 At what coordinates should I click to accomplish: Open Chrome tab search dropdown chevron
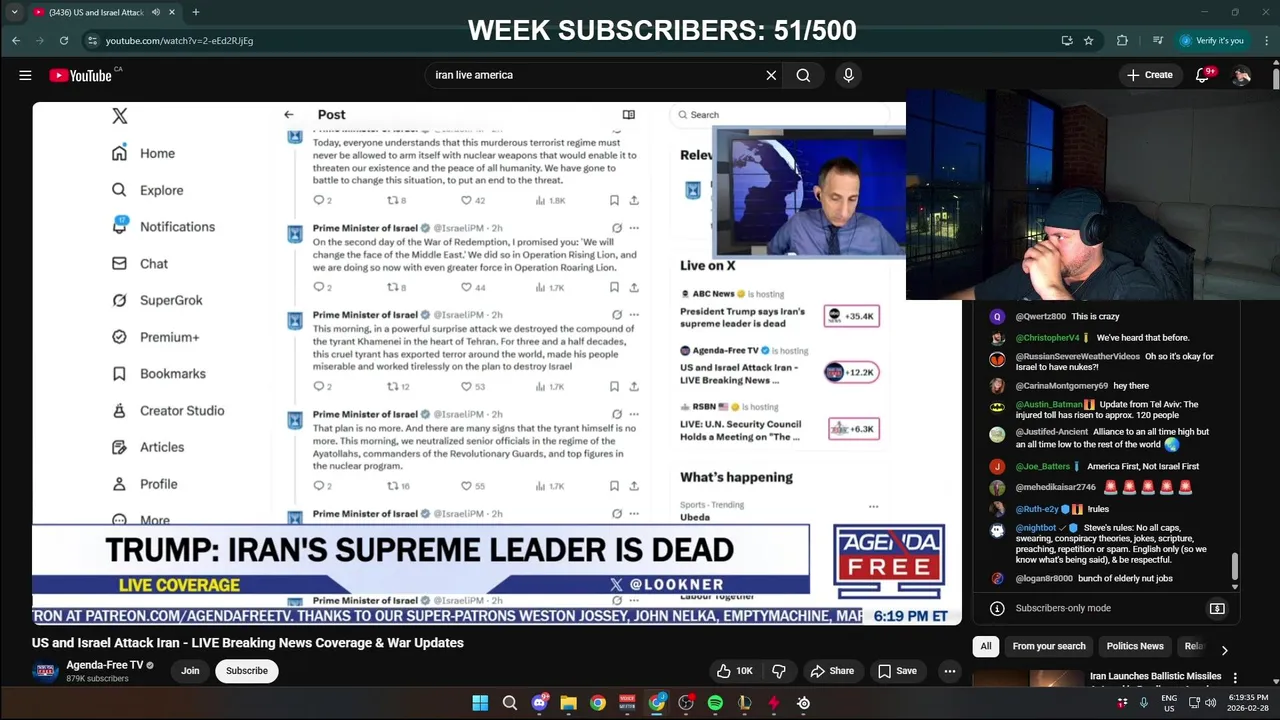pyautogui.click(x=14, y=12)
